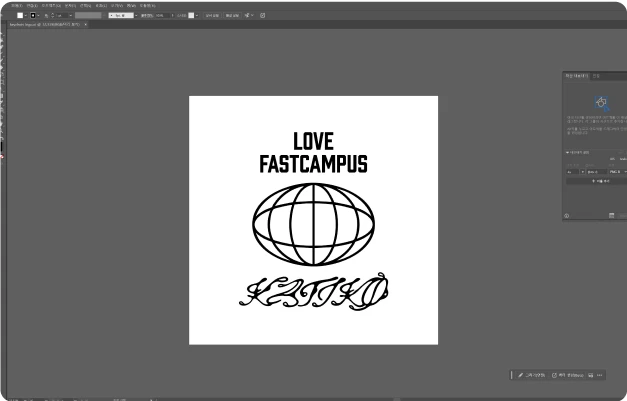The height and width of the screenshot is (401, 627).
Task: Select the script lettering below the globe
Action: pos(314,292)
